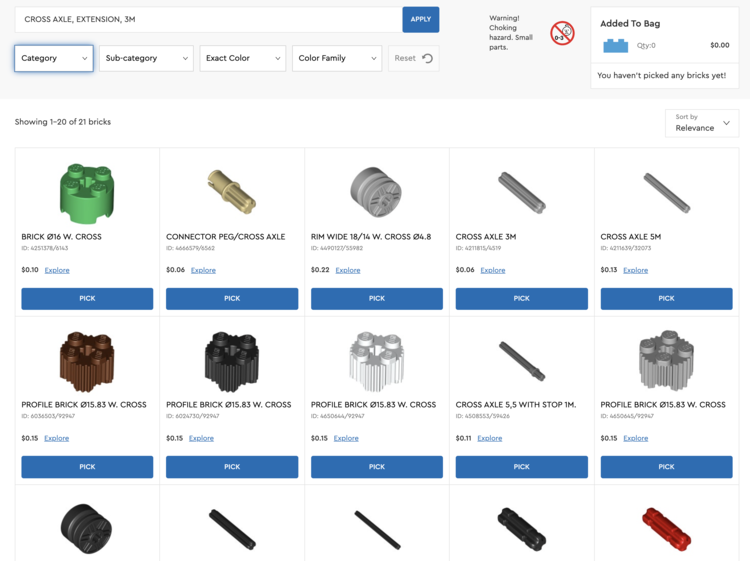Apply the search with the APPLY button

coord(420,20)
